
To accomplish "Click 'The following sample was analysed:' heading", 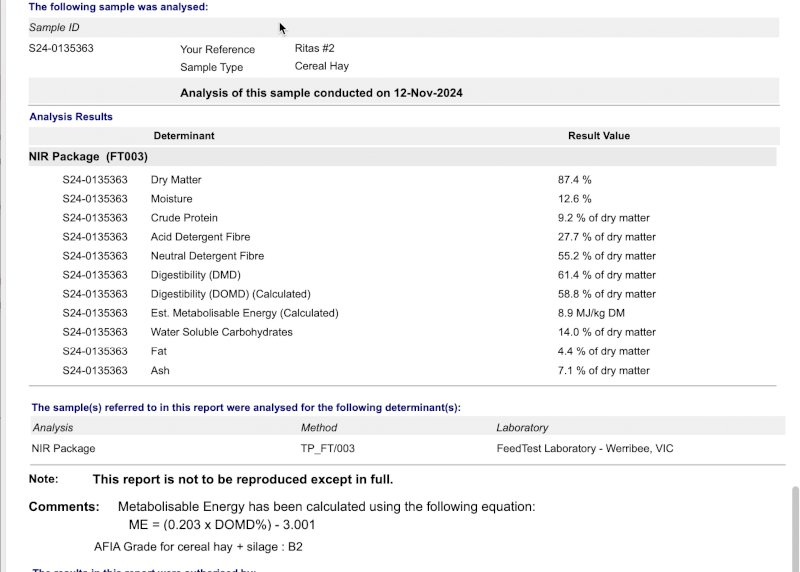I will pos(118,7).
